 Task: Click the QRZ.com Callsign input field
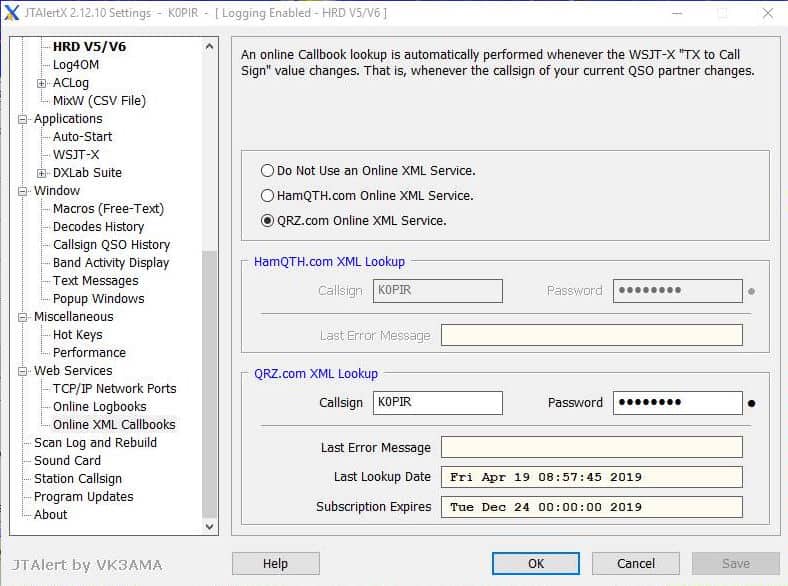tap(438, 403)
